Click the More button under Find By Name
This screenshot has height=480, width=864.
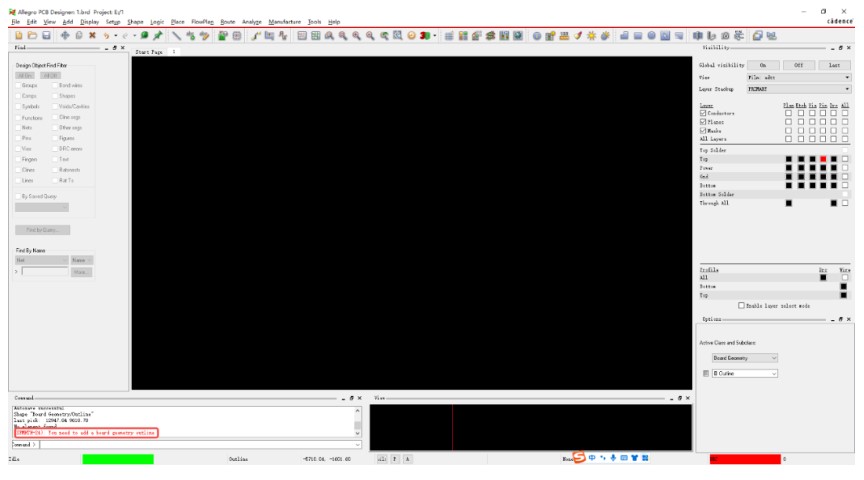[x=82, y=272]
